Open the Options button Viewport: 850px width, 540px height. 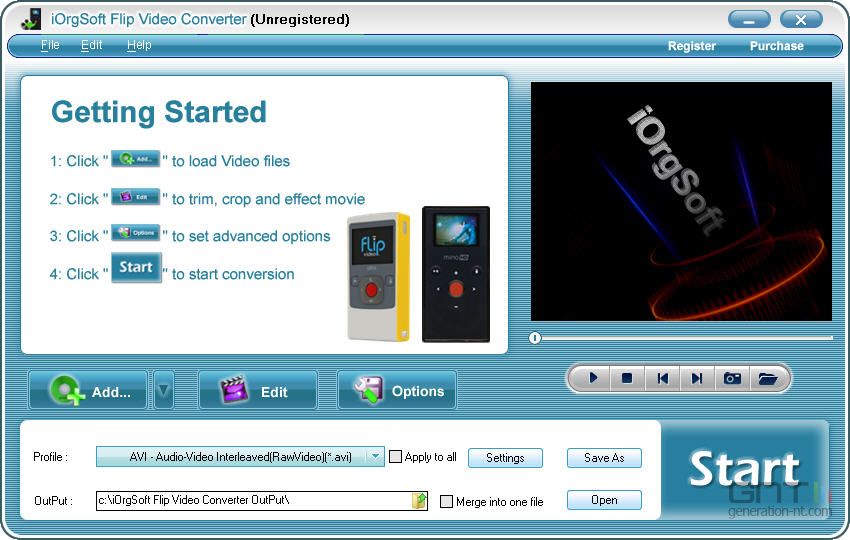(397, 390)
